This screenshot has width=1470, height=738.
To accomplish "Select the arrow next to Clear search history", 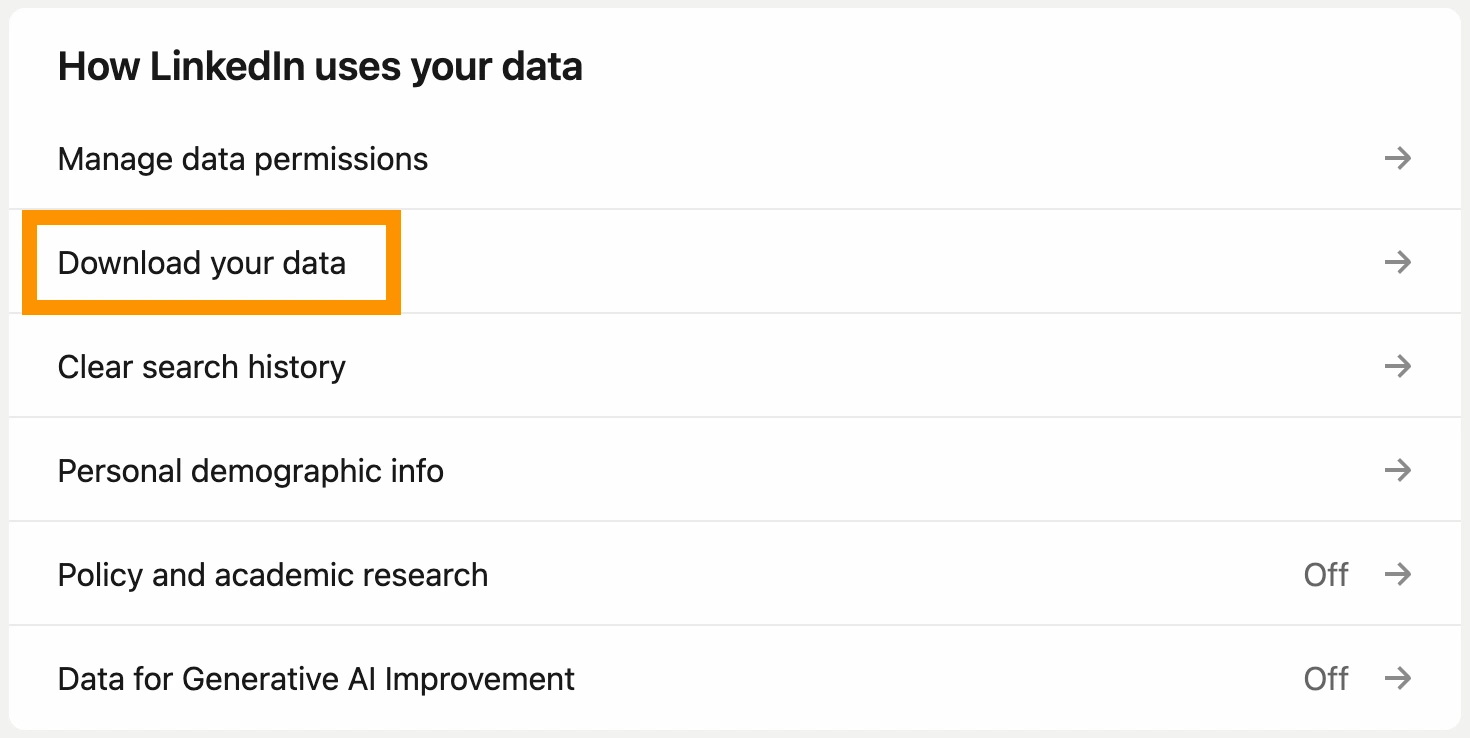I will pos(1400,366).
